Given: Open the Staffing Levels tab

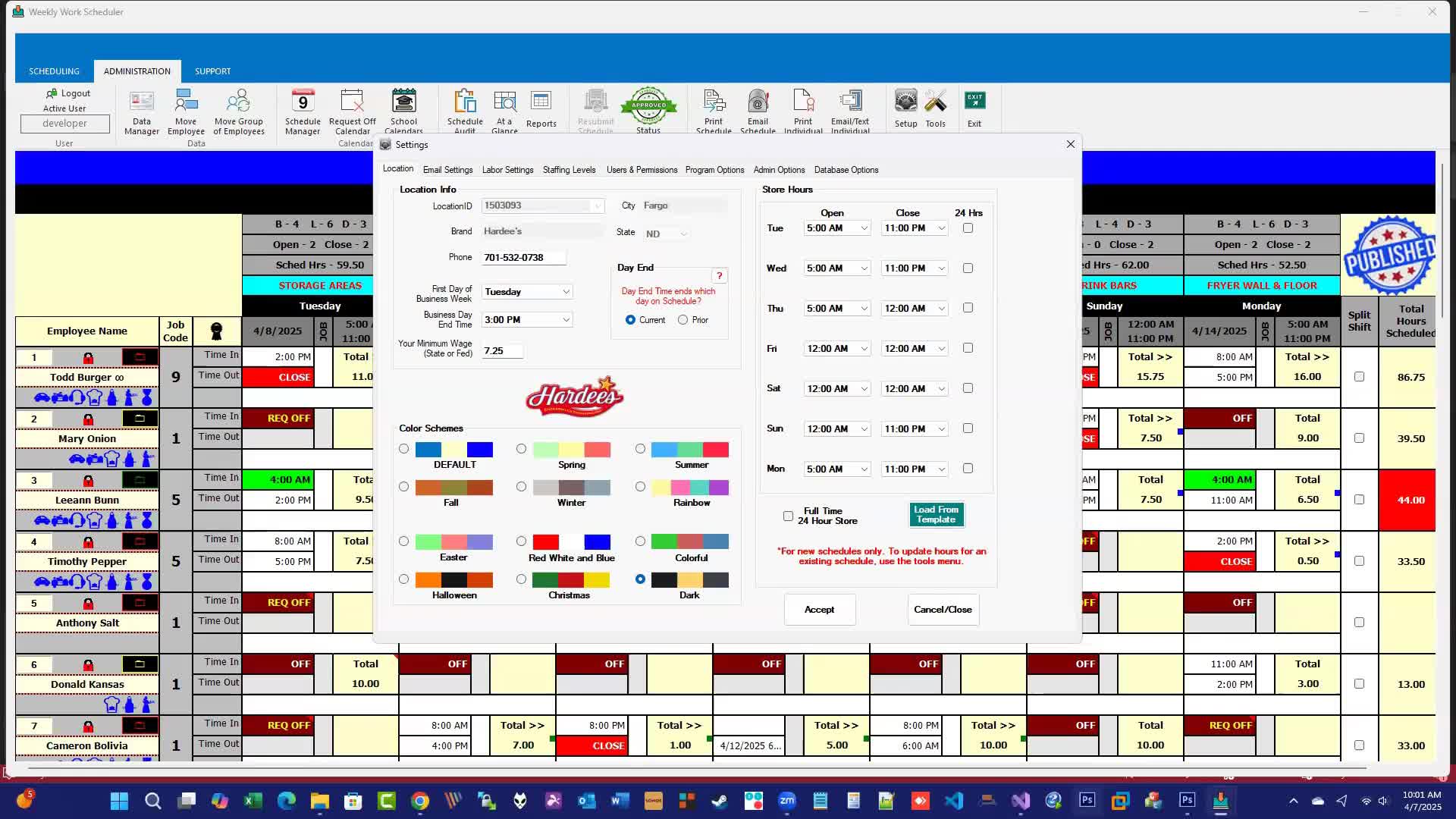Looking at the screenshot, I should pyautogui.click(x=569, y=170).
